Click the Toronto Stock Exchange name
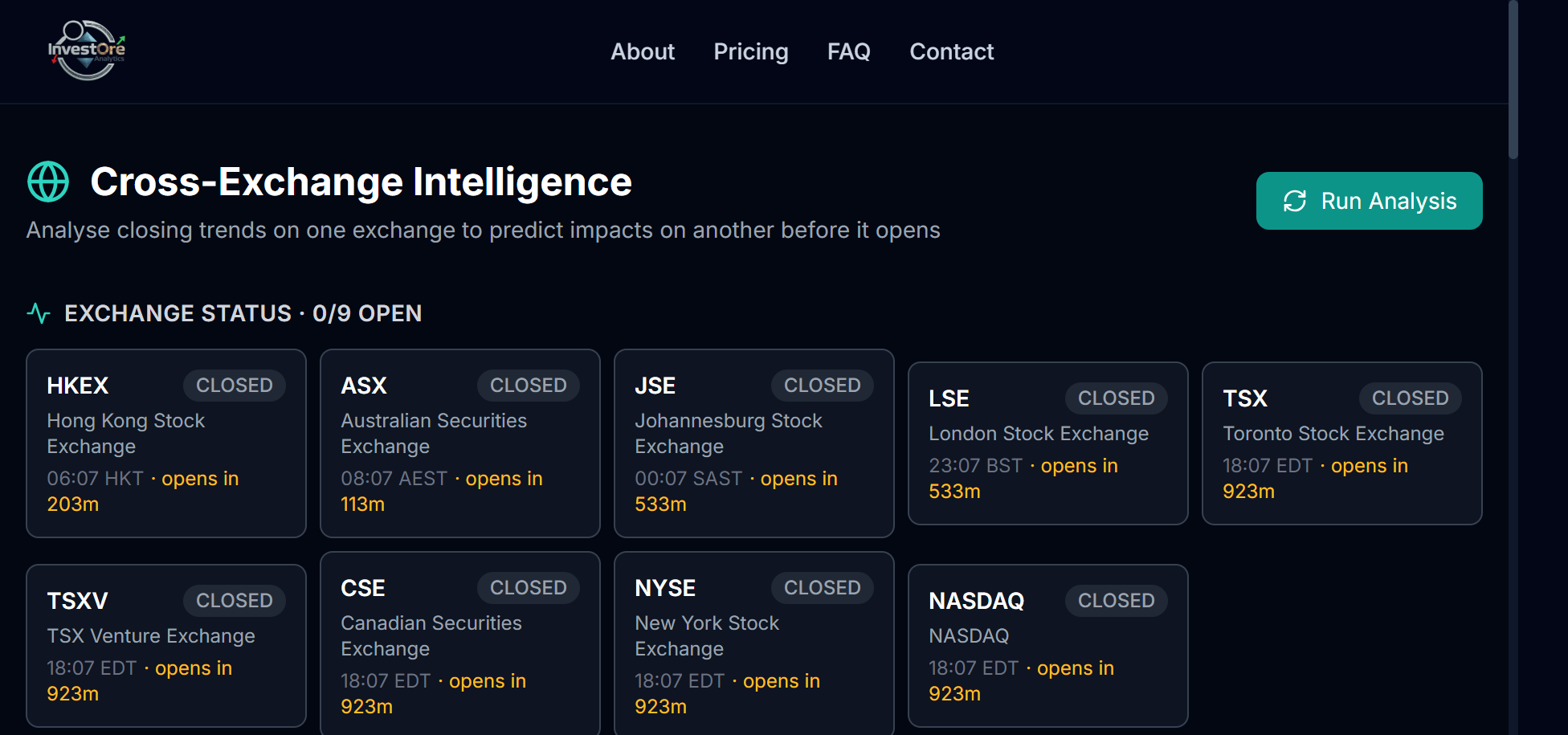The height and width of the screenshot is (735, 1568). coord(1333,434)
